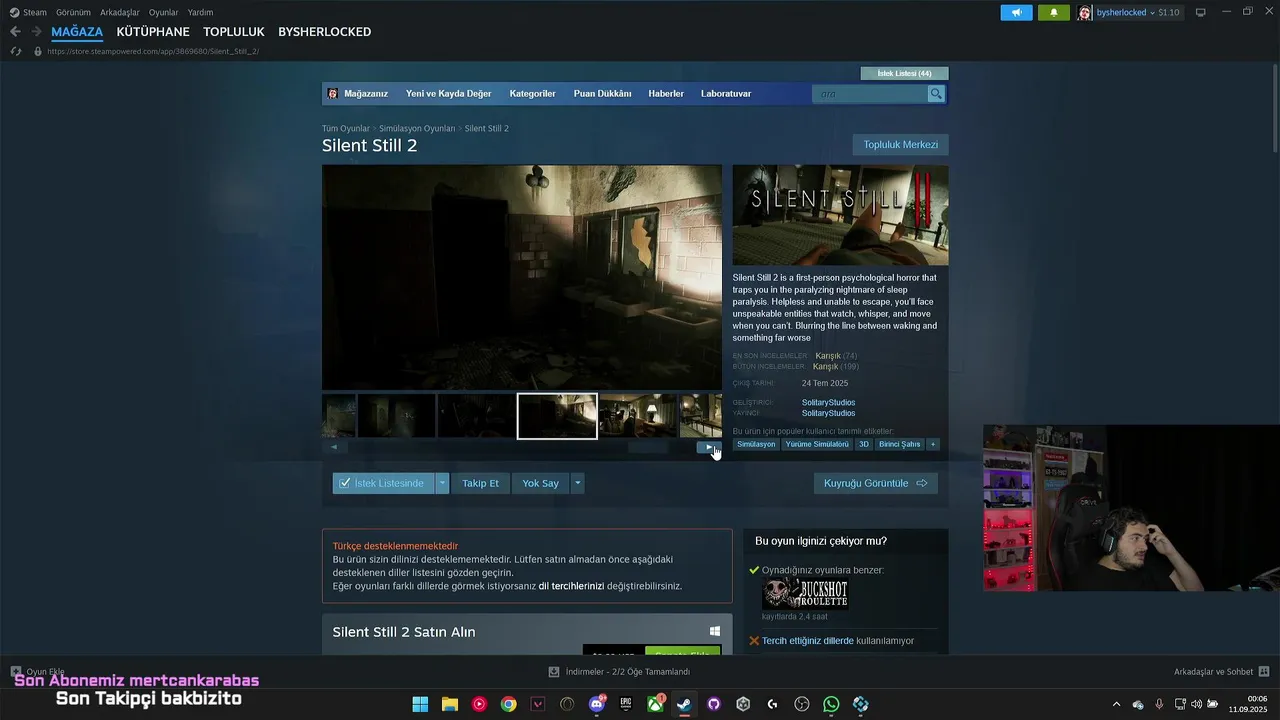Open the Yürüme Simülatörü tag
This screenshot has width=1280, height=720.
coord(817,444)
